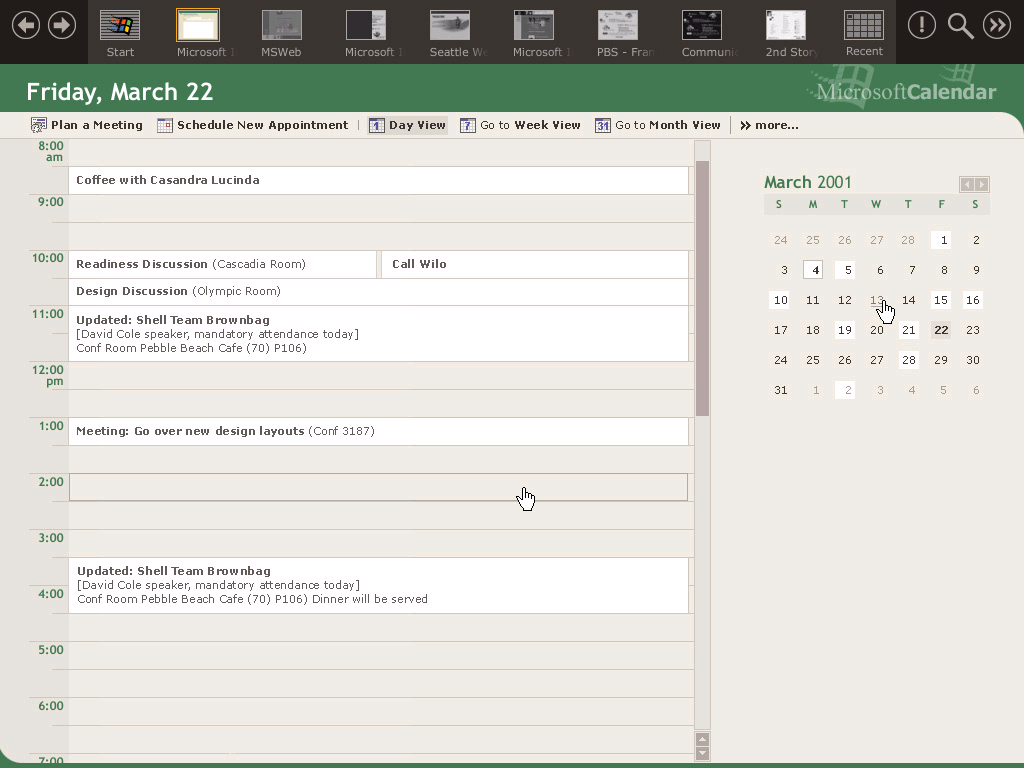Select March 19 in mini calendar
Viewport: 1024px width, 768px height.
click(x=845, y=330)
